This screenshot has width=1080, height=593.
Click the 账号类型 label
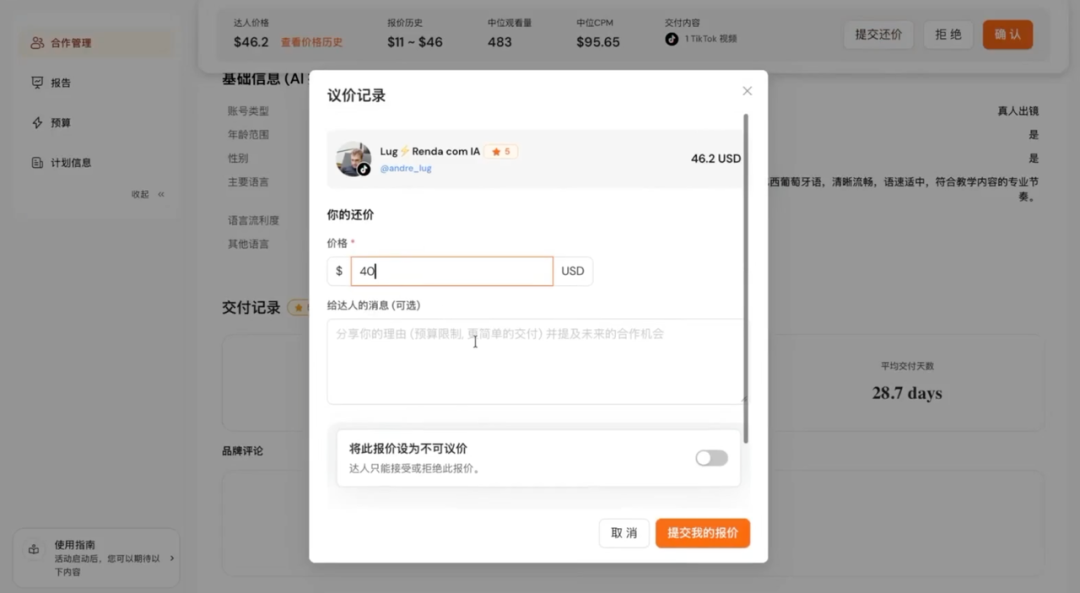(x=248, y=111)
